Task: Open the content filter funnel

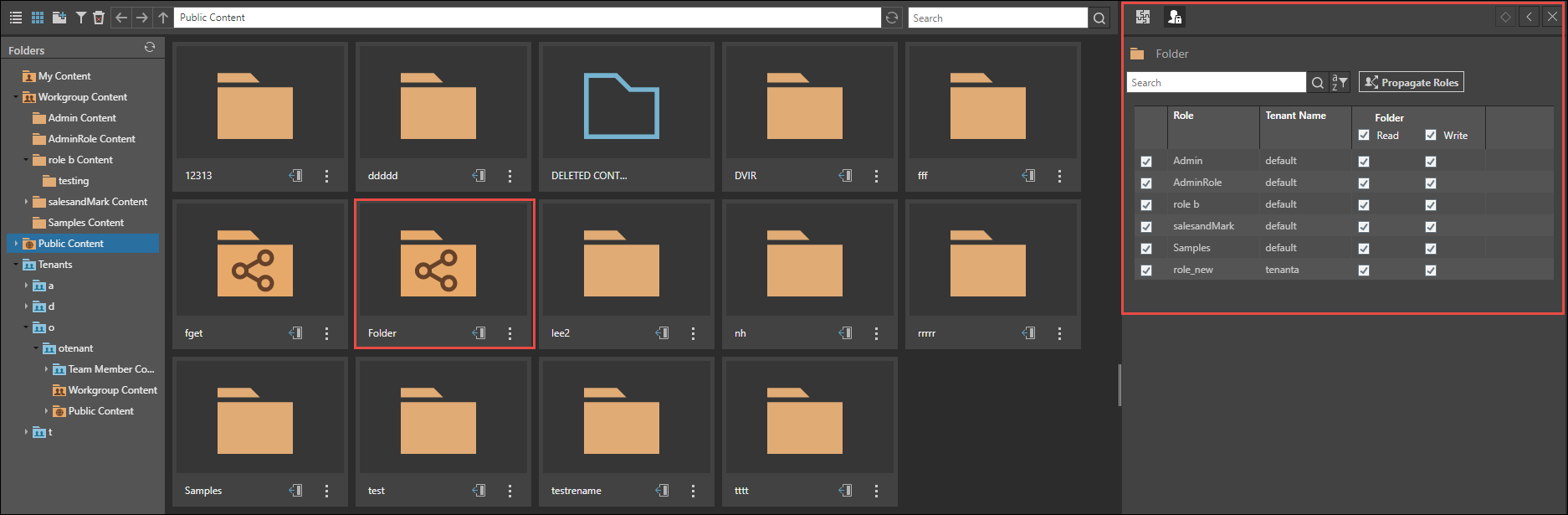Action: (x=80, y=18)
